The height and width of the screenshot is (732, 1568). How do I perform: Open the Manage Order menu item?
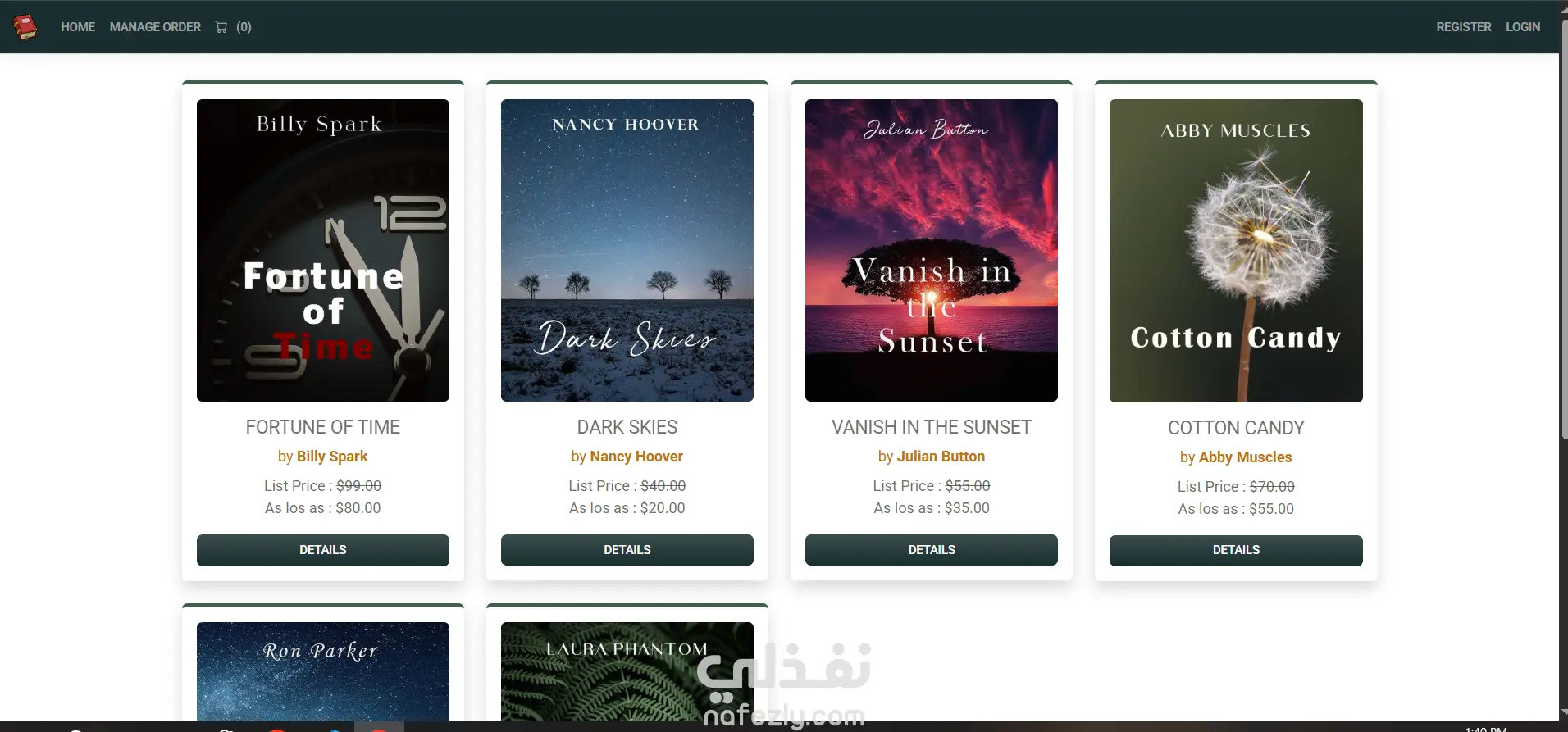pos(155,27)
